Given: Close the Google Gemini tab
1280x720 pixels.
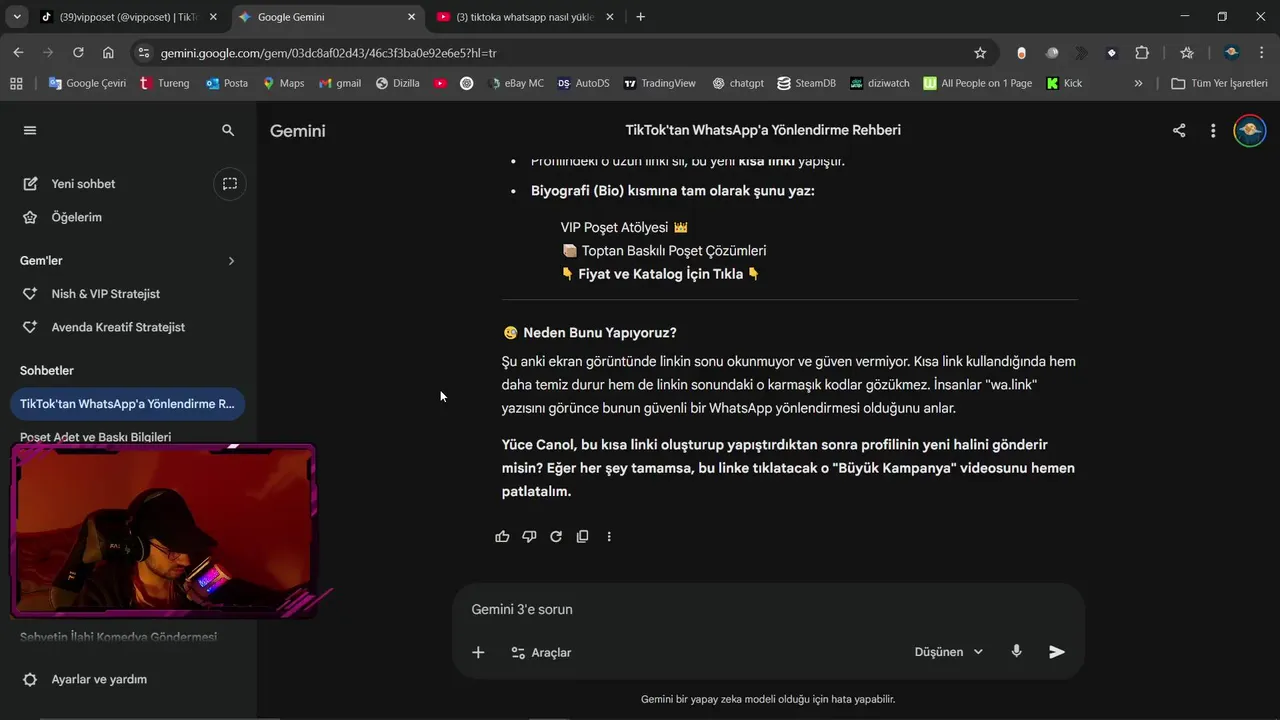Looking at the screenshot, I should pyautogui.click(x=411, y=17).
